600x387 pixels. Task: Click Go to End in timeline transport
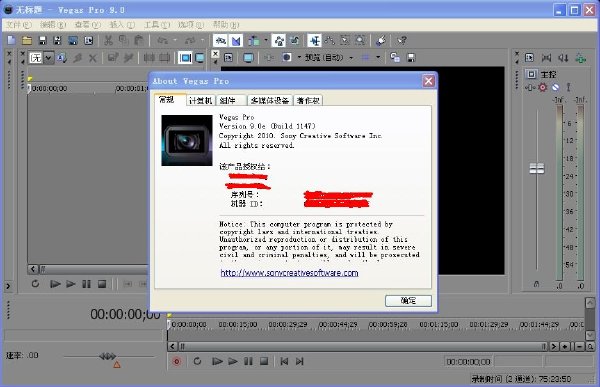pyautogui.click(x=300, y=361)
